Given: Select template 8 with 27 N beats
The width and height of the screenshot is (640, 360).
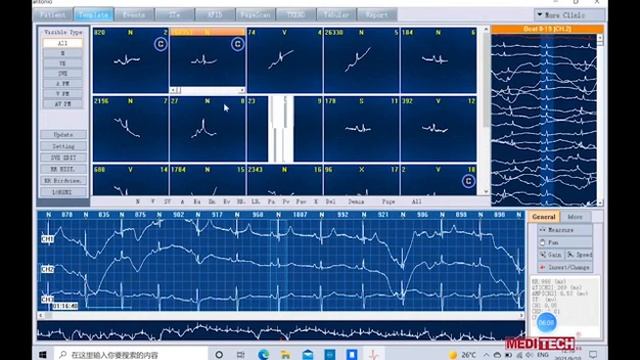Looking at the screenshot, I should pos(207,129).
